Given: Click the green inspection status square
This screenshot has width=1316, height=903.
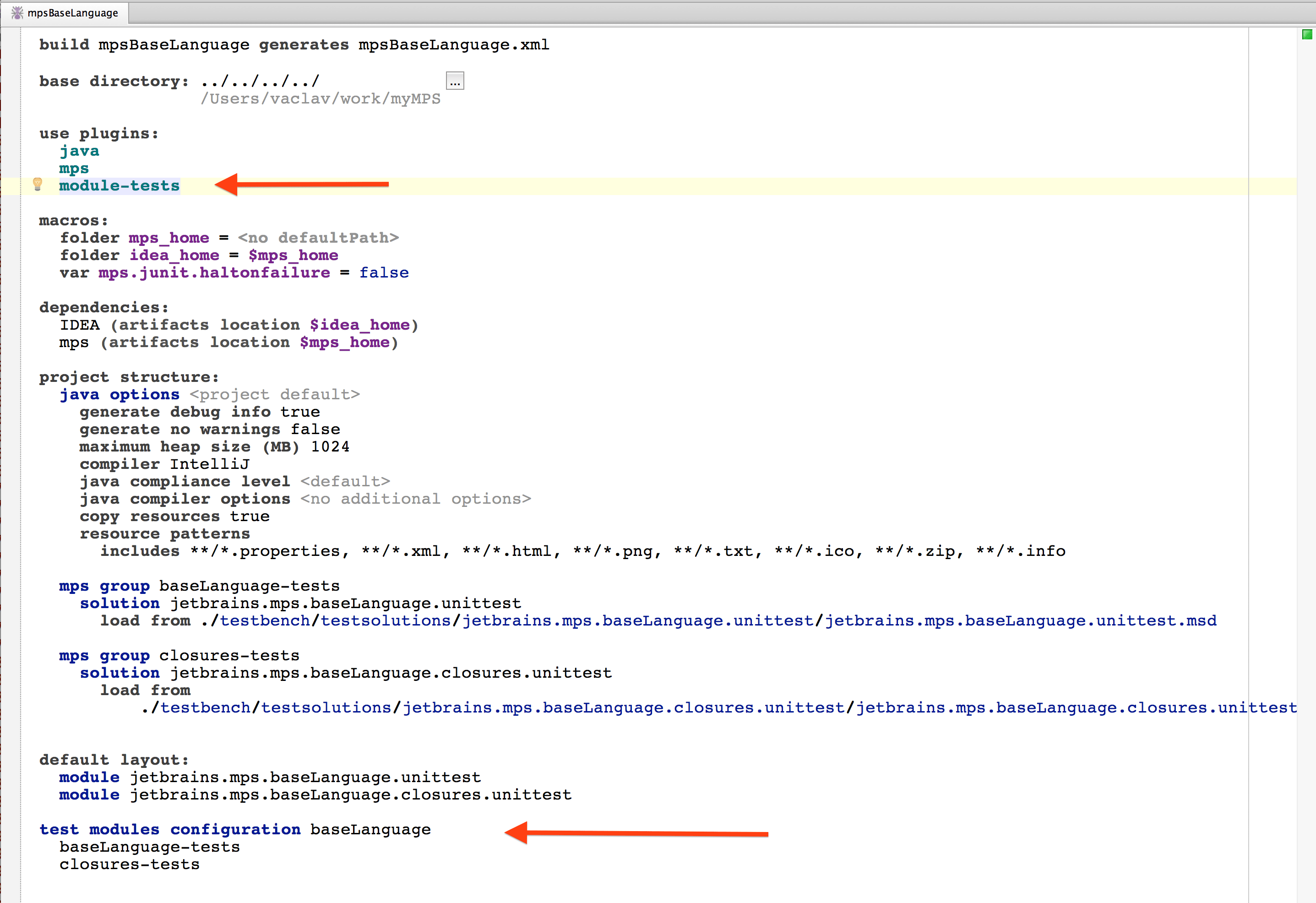Looking at the screenshot, I should click(1307, 34).
